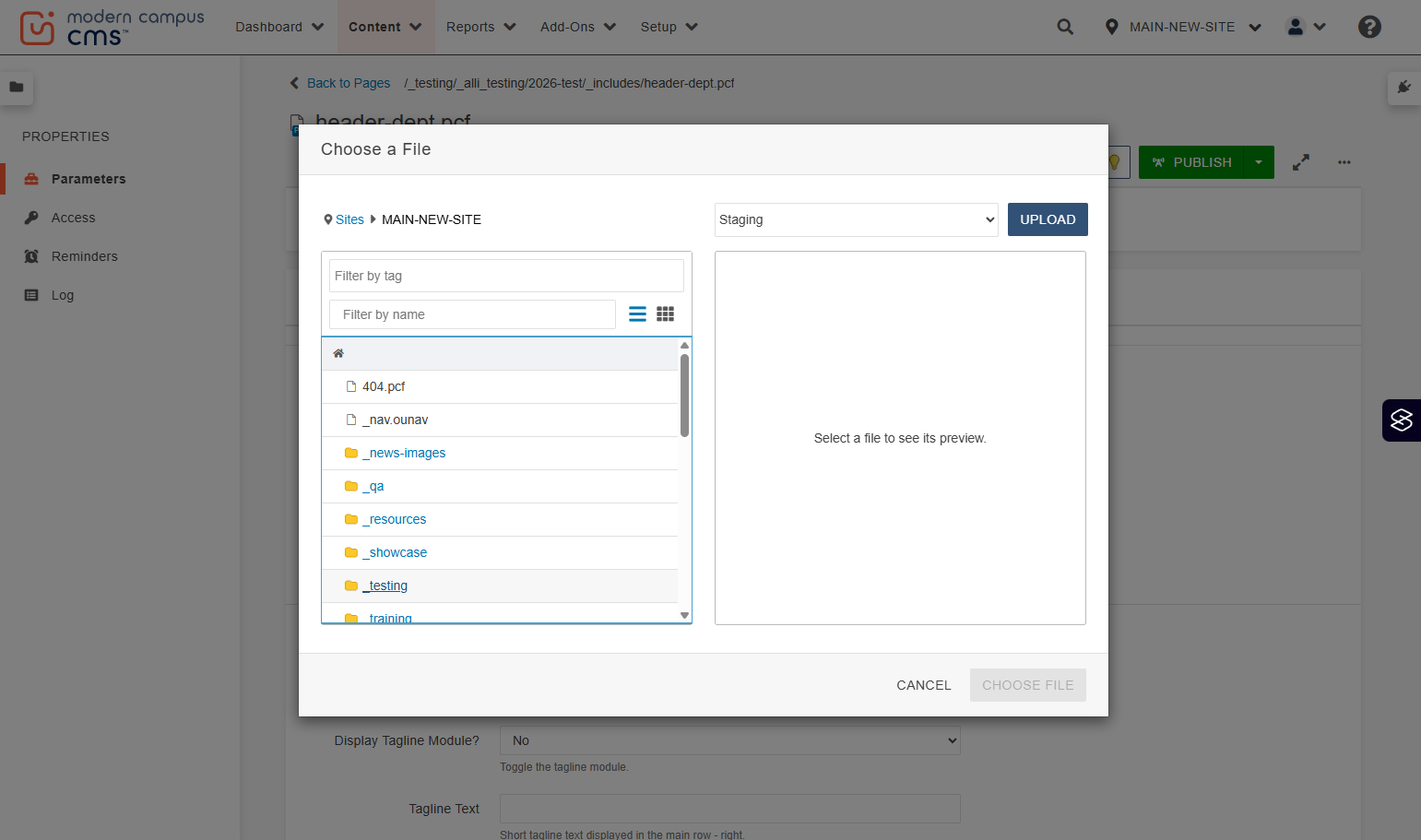Open the search magnifier in top bar
1421x840 pixels.
coord(1065,27)
